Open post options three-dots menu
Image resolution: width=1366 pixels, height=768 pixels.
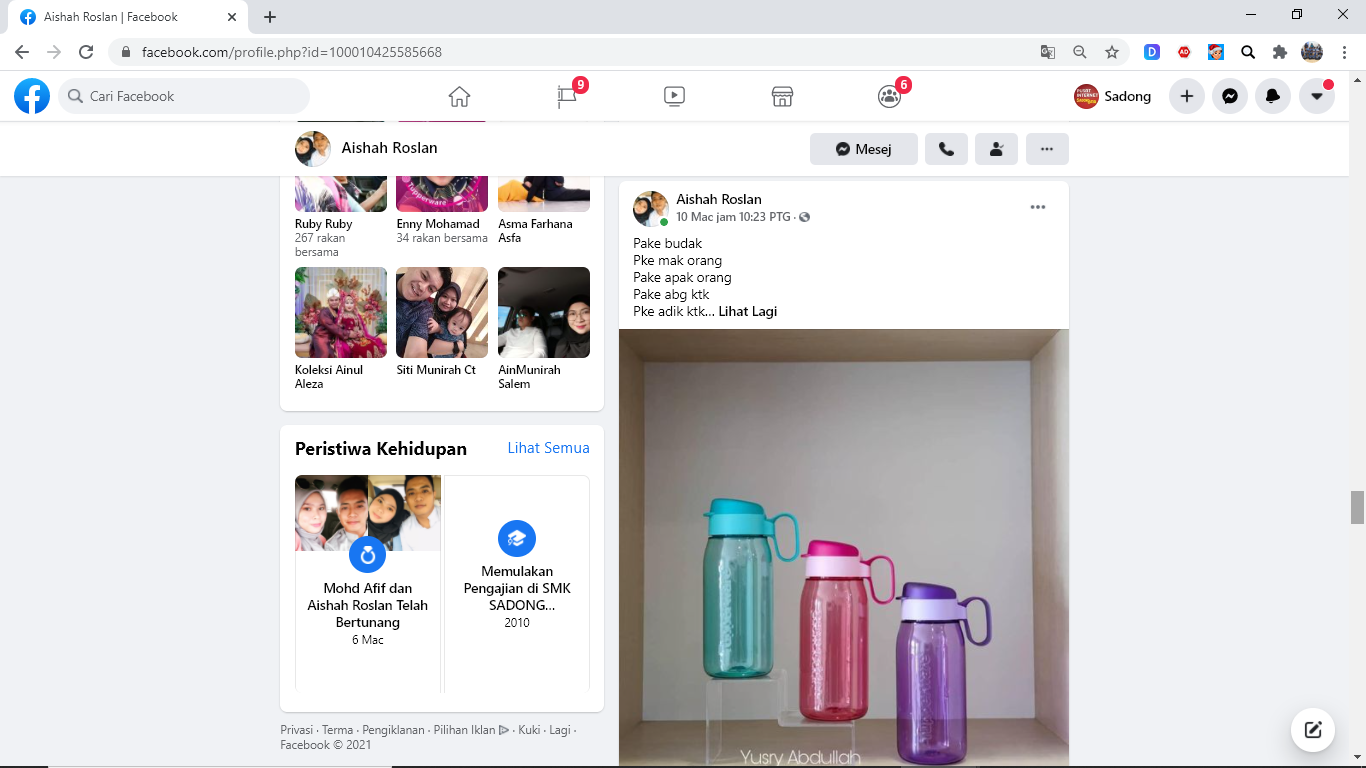click(x=1038, y=207)
